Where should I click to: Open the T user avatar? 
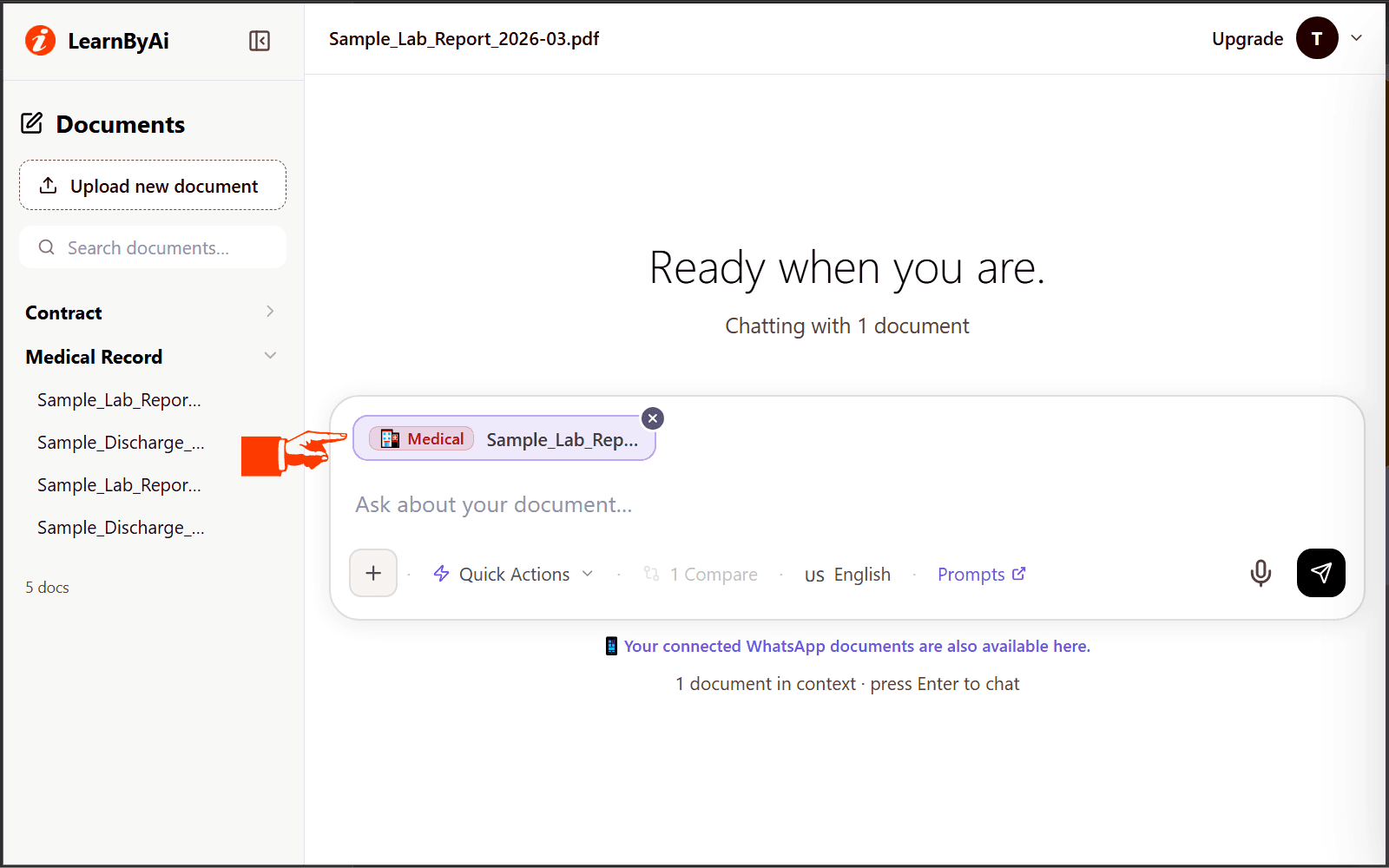pyautogui.click(x=1317, y=38)
